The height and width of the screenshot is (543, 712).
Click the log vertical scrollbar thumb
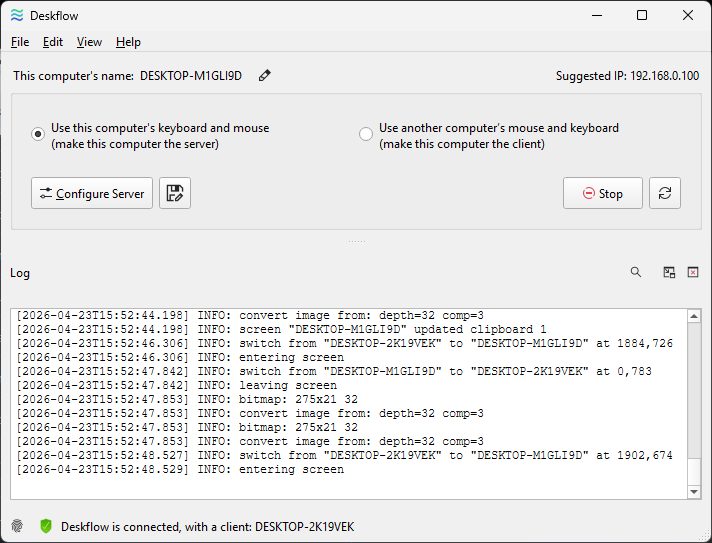coord(694,472)
